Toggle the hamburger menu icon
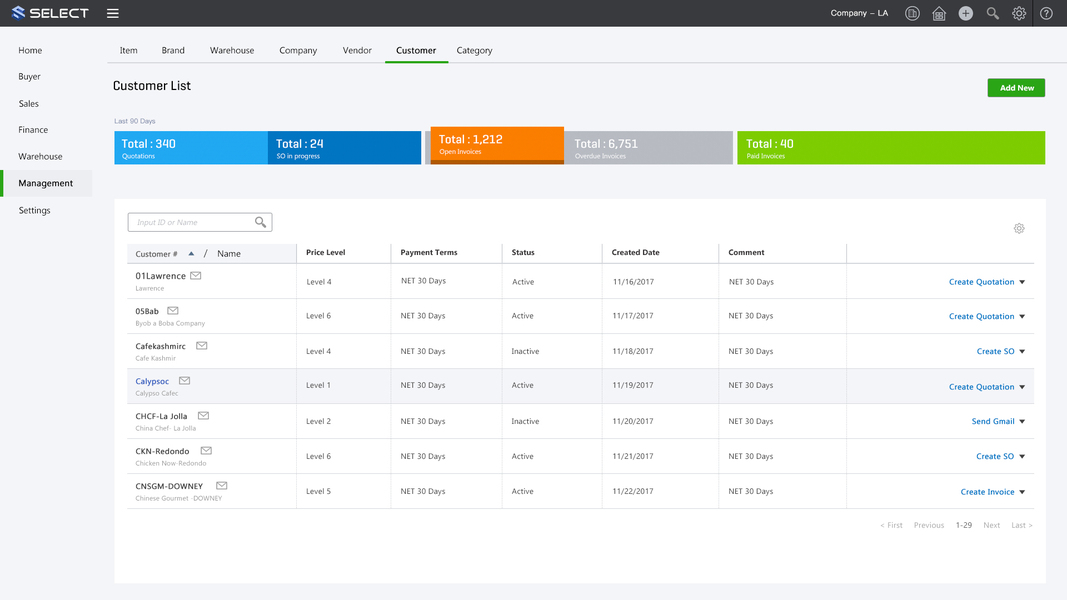The width and height of the screenshot is (1067, 600). click(x=113, y=13)
